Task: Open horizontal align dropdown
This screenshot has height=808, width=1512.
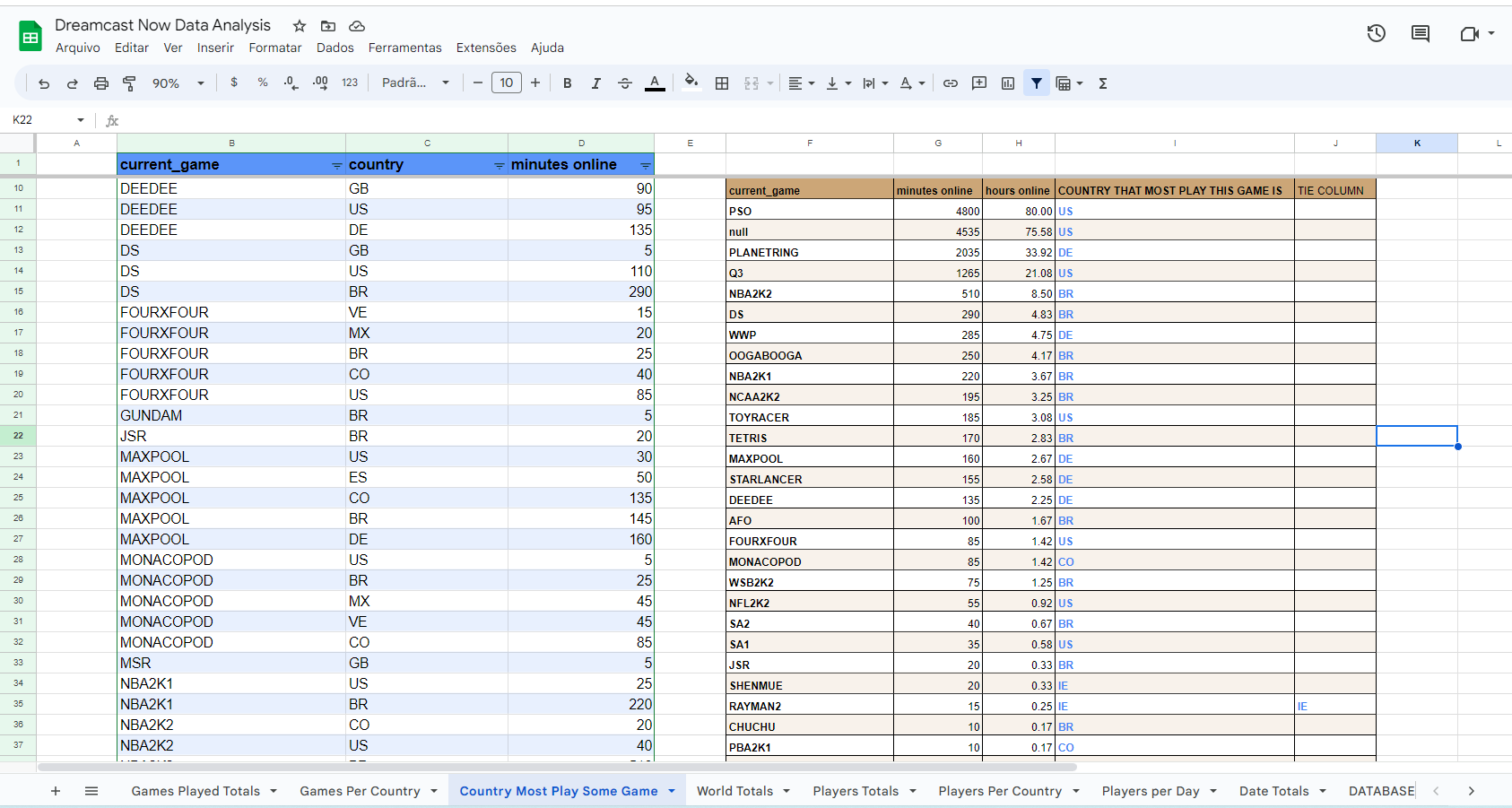Action: tap(802, 83)
